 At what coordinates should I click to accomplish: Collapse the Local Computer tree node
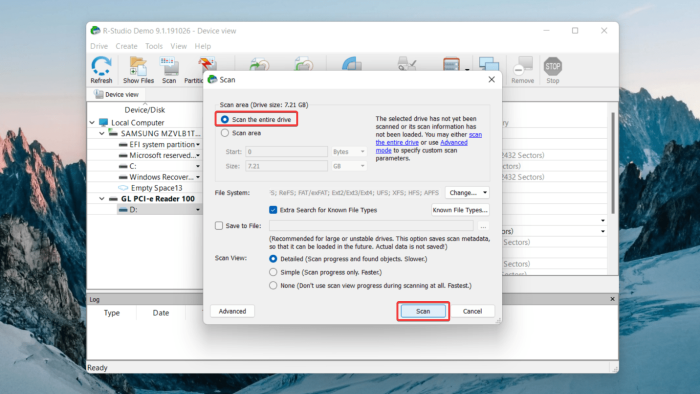[92, 122]
